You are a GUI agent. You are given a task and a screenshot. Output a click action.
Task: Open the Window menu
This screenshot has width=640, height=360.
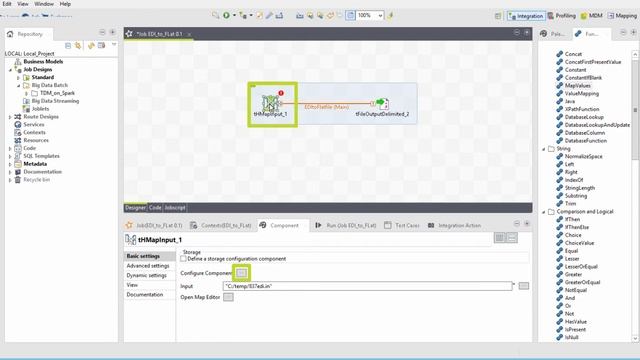(x=44, y=4)
